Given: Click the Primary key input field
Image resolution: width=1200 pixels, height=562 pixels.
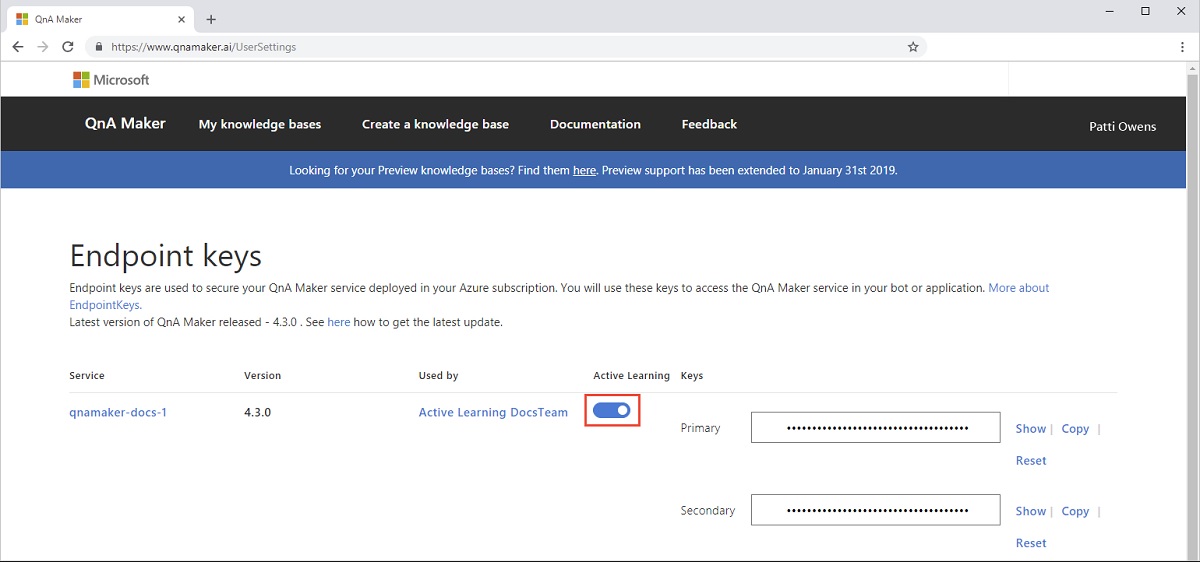Looking at the screenshot, I should [x=876, y=428].
